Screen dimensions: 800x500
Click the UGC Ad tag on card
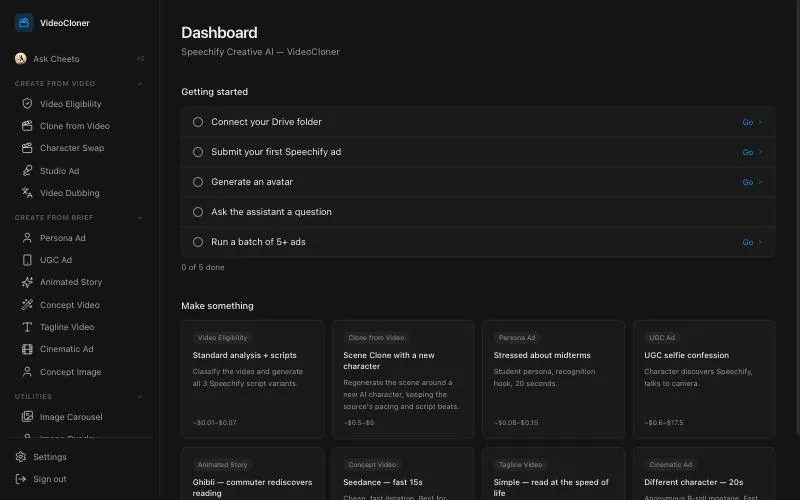[x=662, y=338]
